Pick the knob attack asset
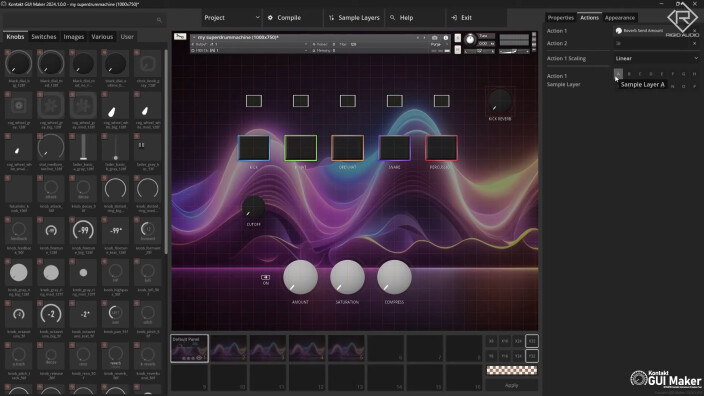704x396 pixels. pyautogui.click(x=51, y=189)
